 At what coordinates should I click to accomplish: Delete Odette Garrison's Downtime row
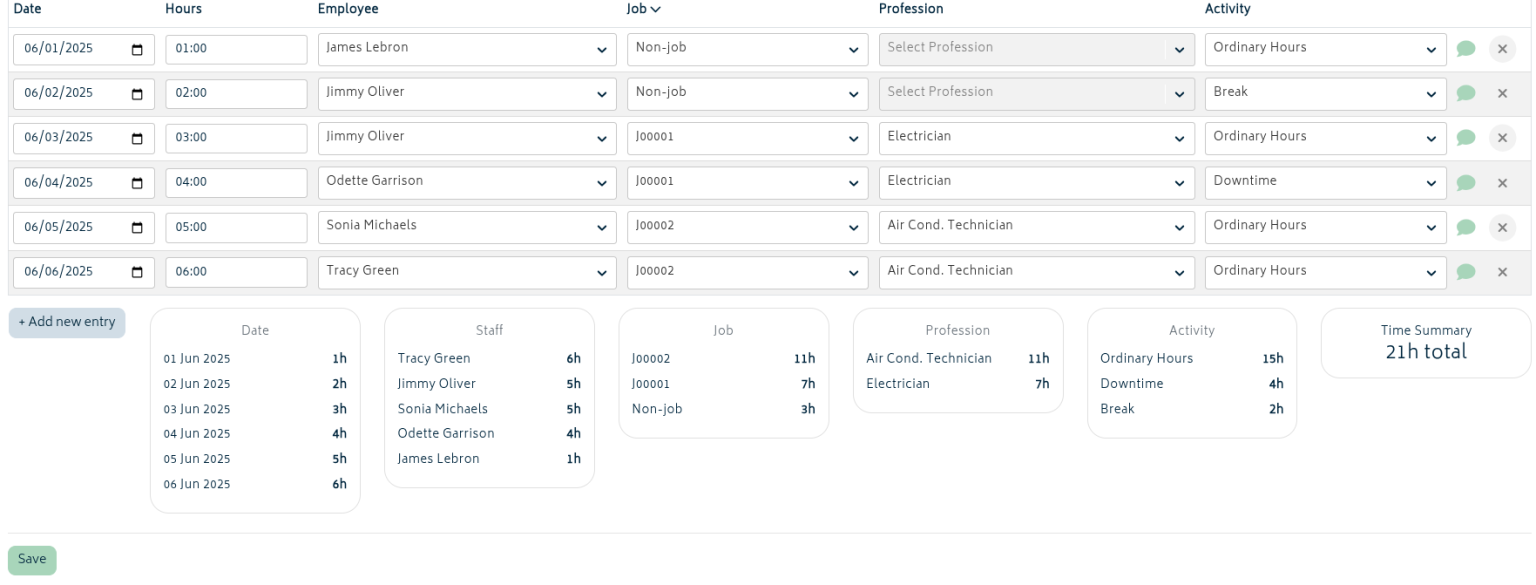tap(1503, 182)
